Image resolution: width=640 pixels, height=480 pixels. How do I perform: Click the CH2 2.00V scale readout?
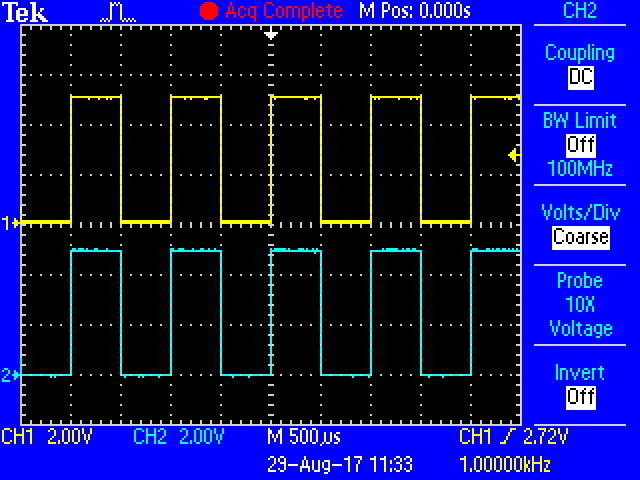179,436
